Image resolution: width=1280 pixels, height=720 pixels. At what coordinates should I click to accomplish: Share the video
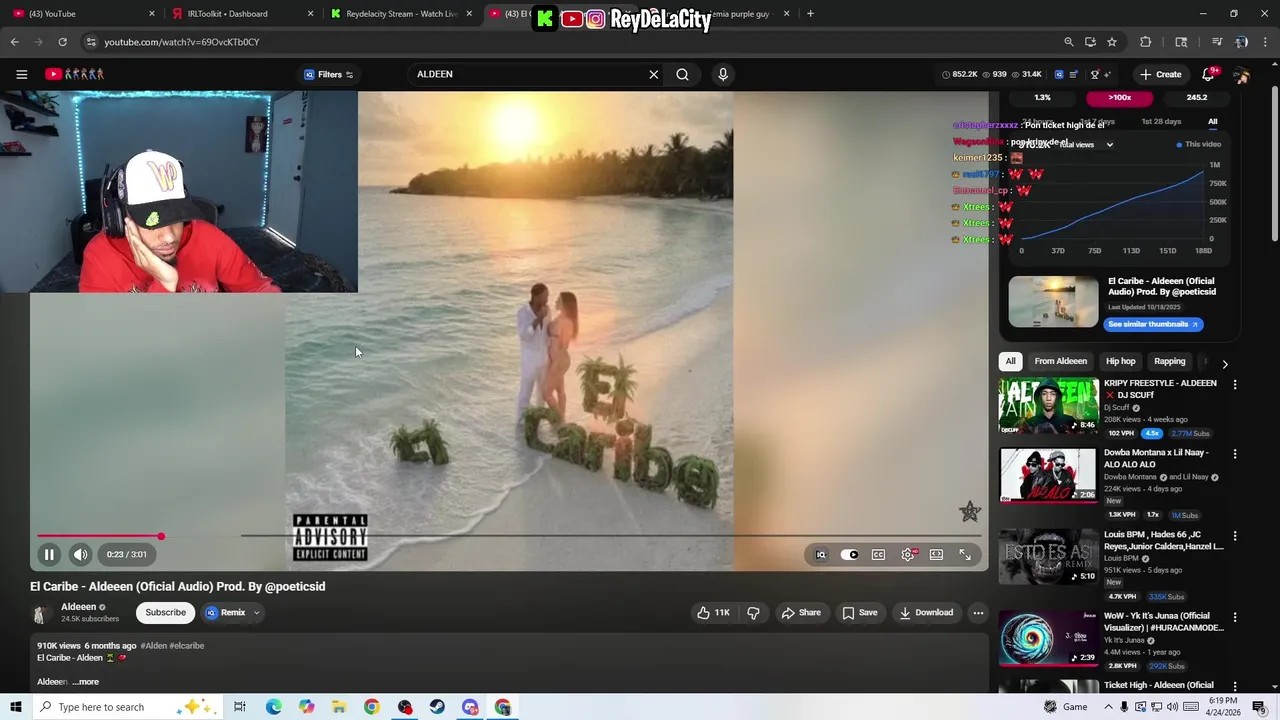pos(801,612)
